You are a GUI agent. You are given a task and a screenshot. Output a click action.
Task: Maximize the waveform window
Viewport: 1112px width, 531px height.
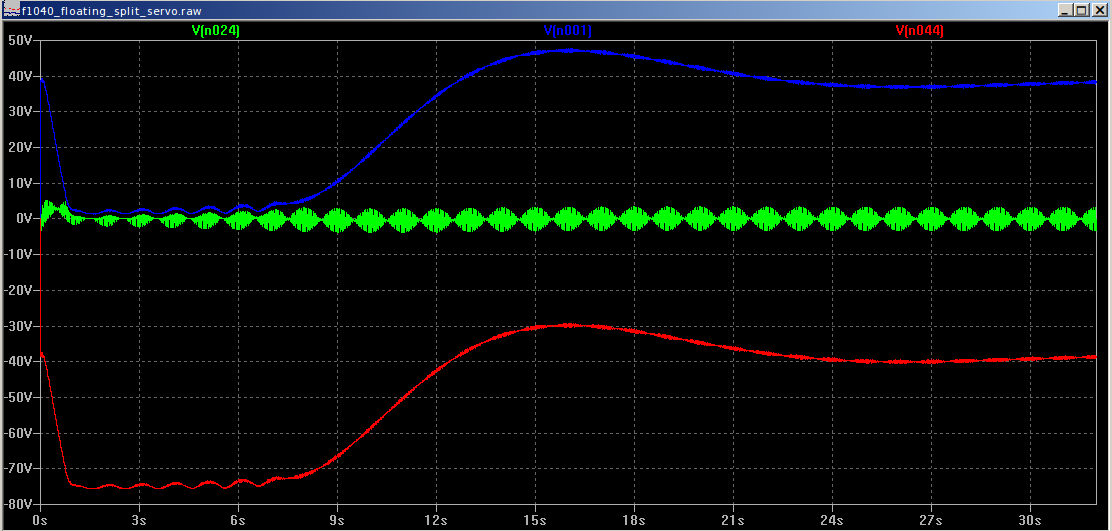pos(1082,10)
